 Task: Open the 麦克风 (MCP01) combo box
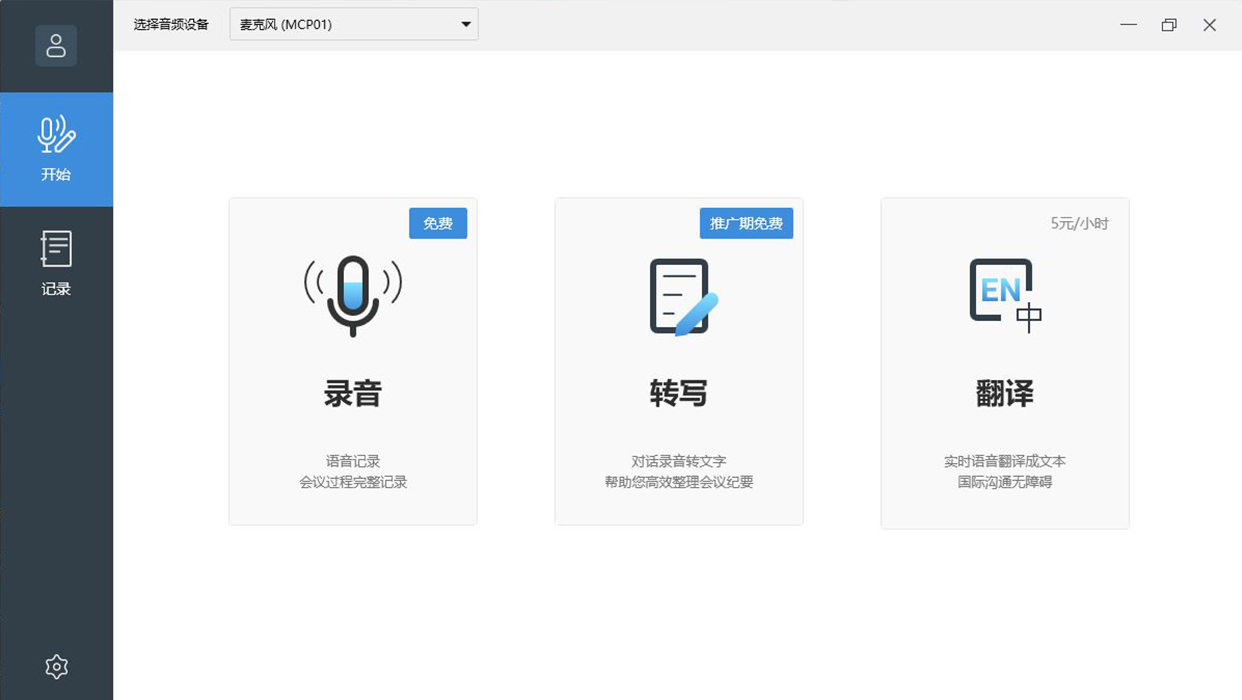pyautogui.click(x=354, y=25)
